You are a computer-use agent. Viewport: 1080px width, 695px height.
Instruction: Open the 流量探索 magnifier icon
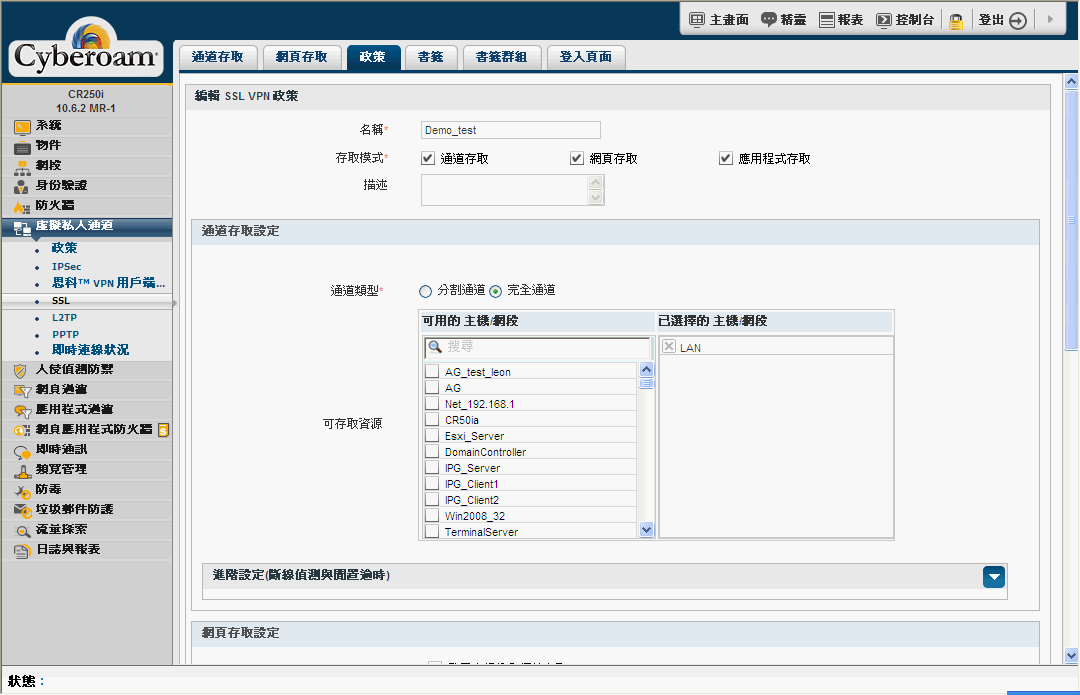[x=22, y=531]
